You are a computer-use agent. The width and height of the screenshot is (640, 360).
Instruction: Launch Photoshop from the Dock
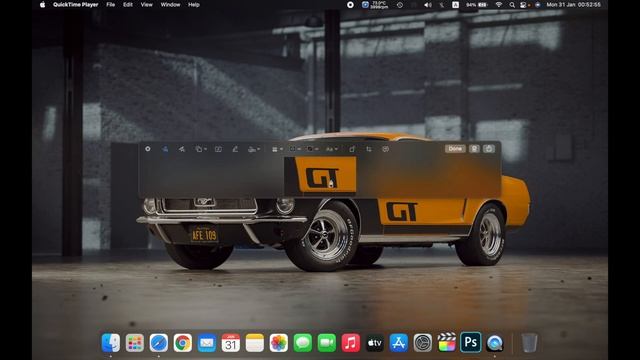(x=471, y=342)
